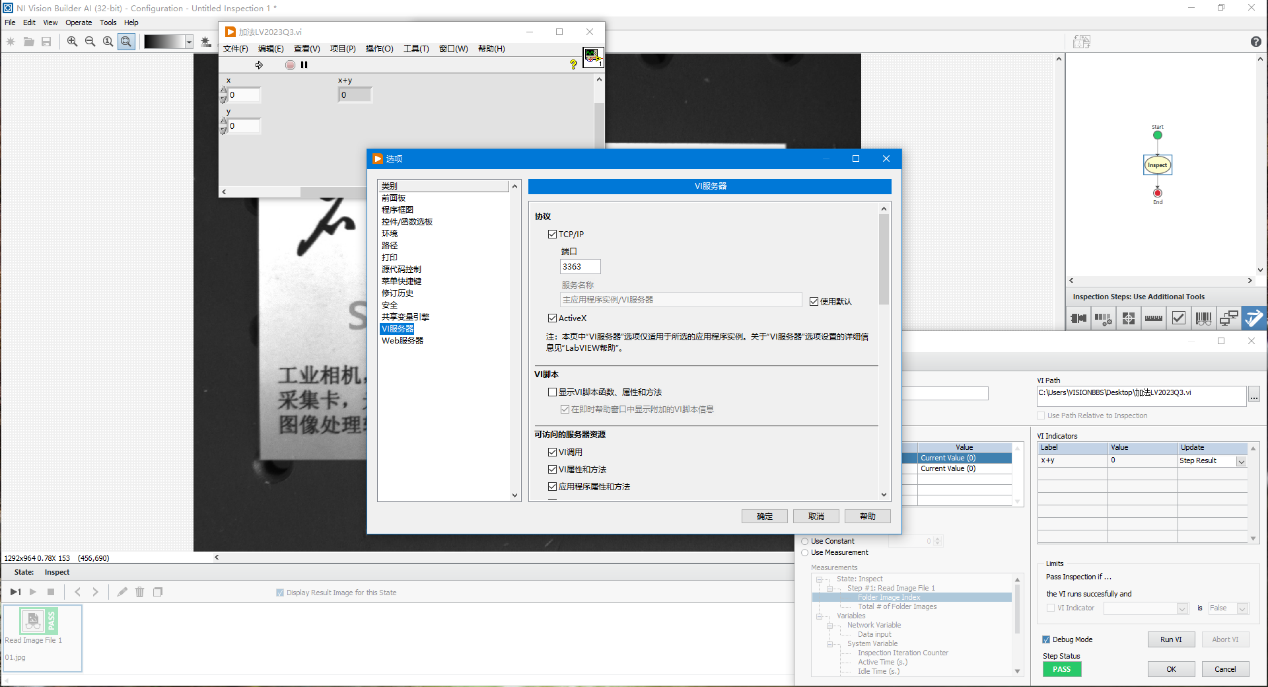
Task: Open the Operate menu in Vision Builder
Action: point(78,22)
